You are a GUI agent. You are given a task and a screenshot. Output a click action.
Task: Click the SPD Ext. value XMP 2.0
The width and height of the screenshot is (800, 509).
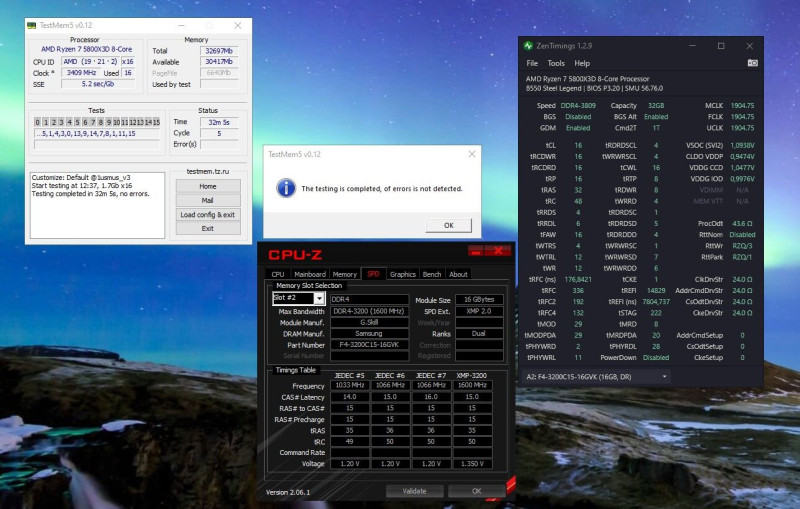[479, 311]
